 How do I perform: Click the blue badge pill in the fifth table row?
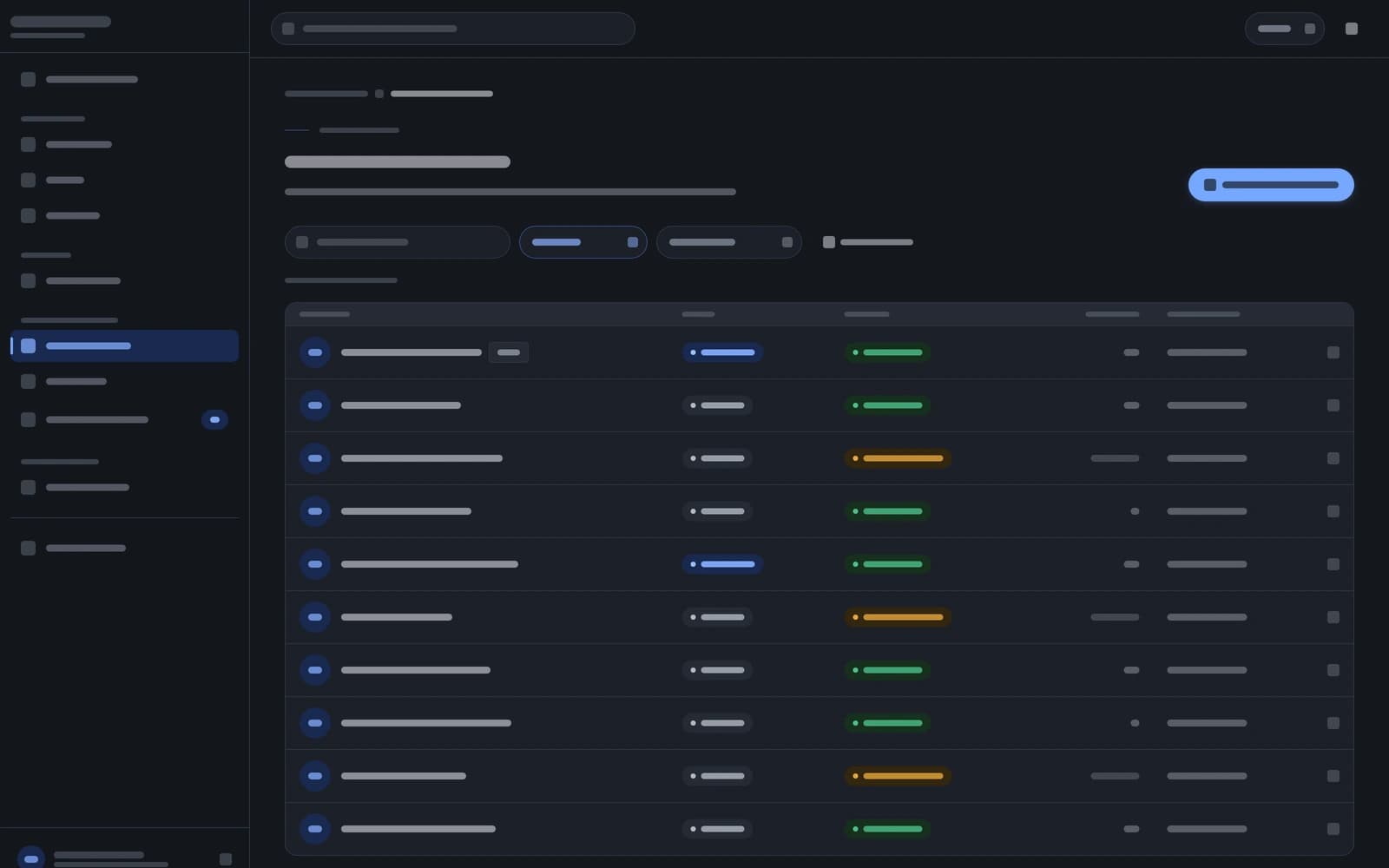pos(722,564)
